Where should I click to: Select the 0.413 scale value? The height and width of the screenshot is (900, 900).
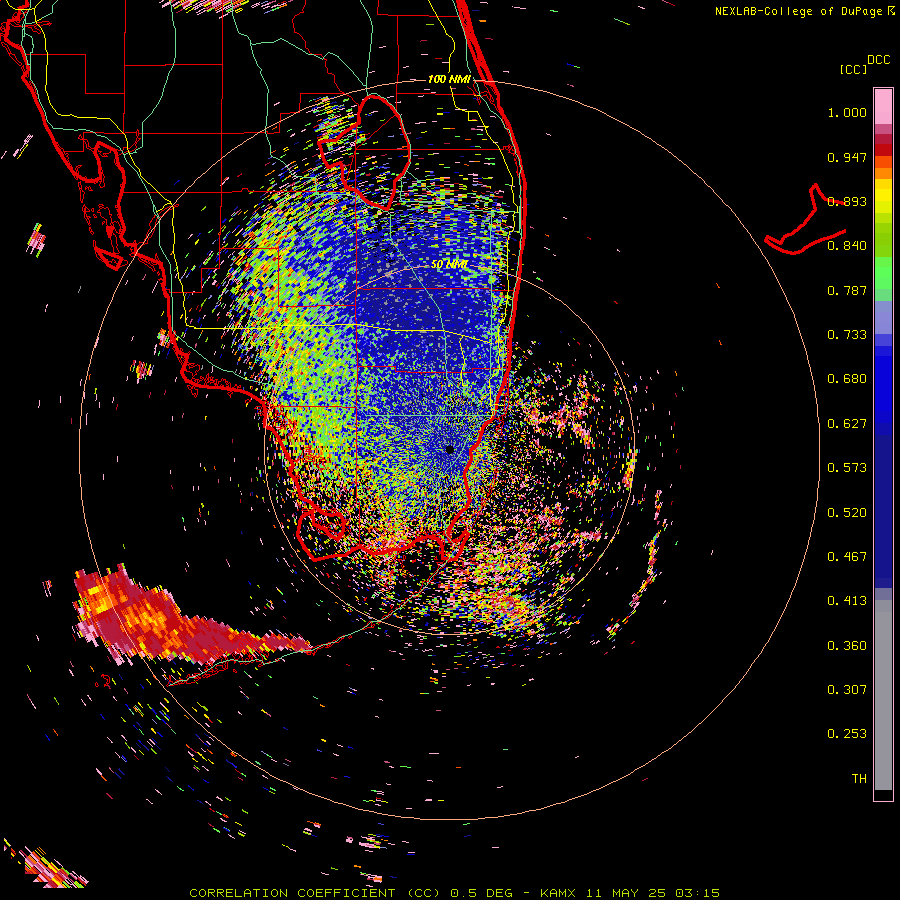[x=847, y=601]
